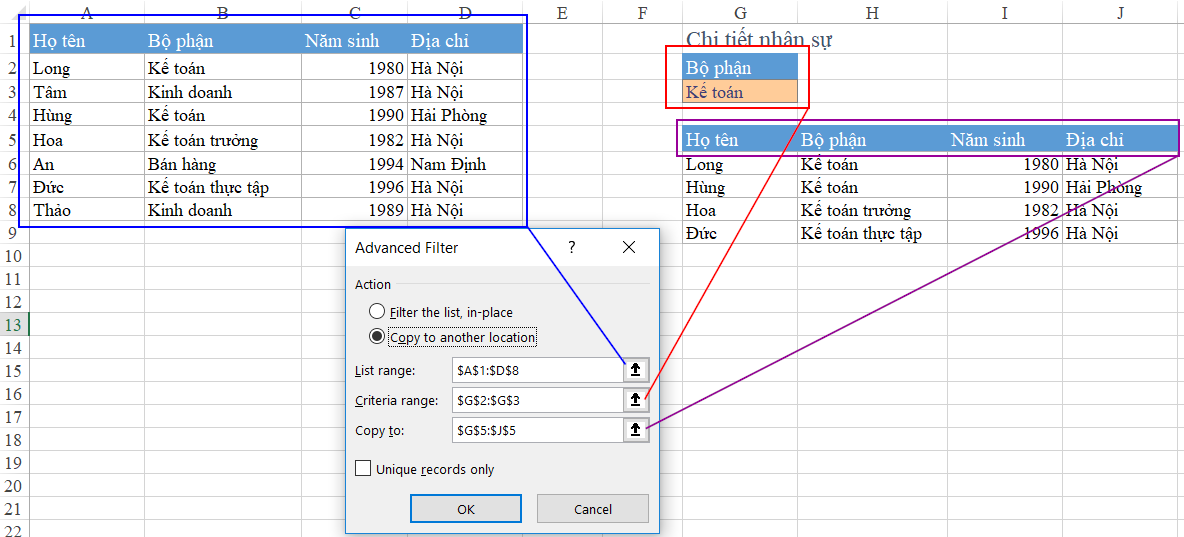Click the Advanced Filter help question mark
The image size is (1184, 537).
pyautogui.click(x=572, y=247)
